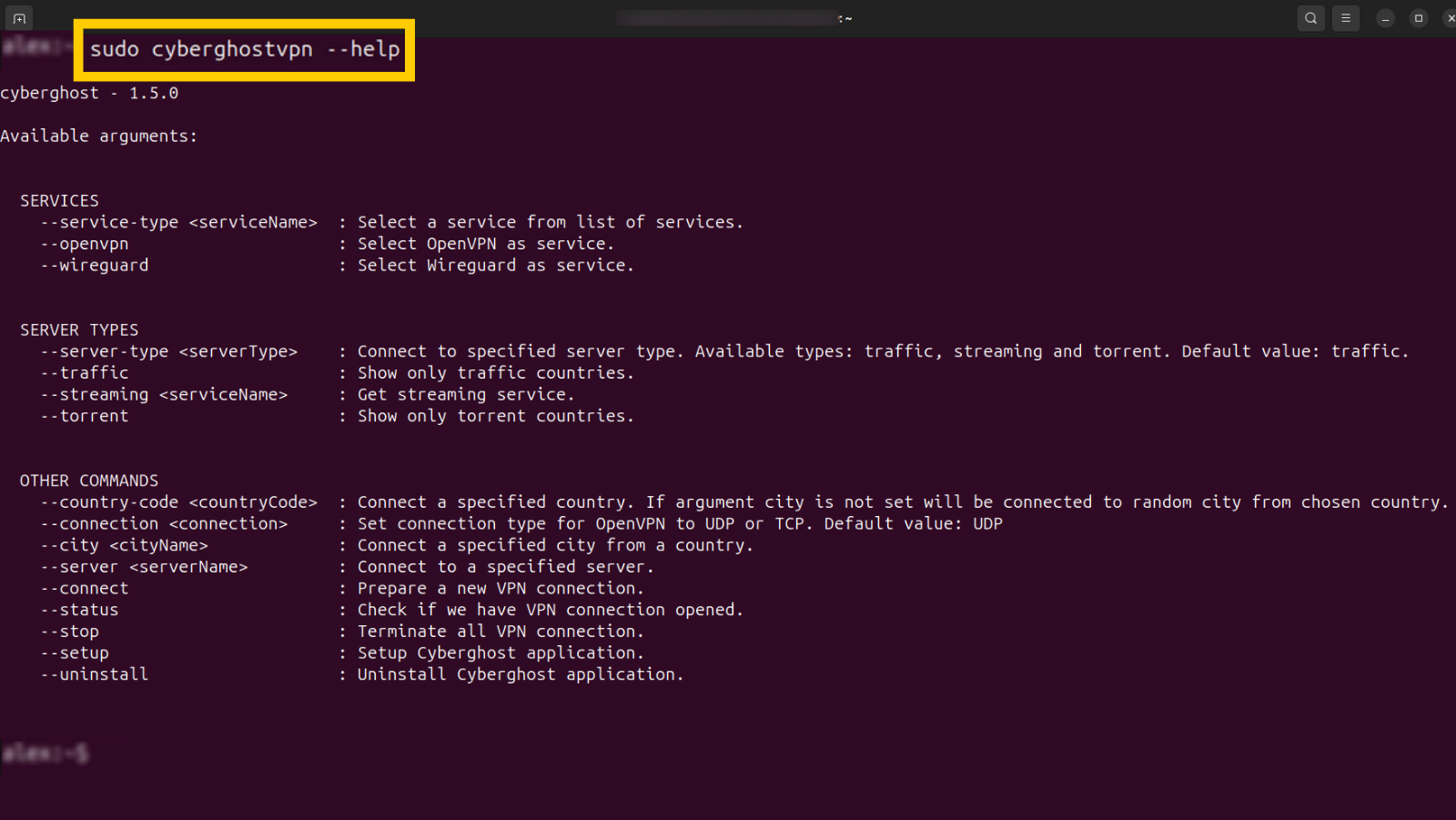Click 'Select Wireguard as service.' description

pos(496,265)
